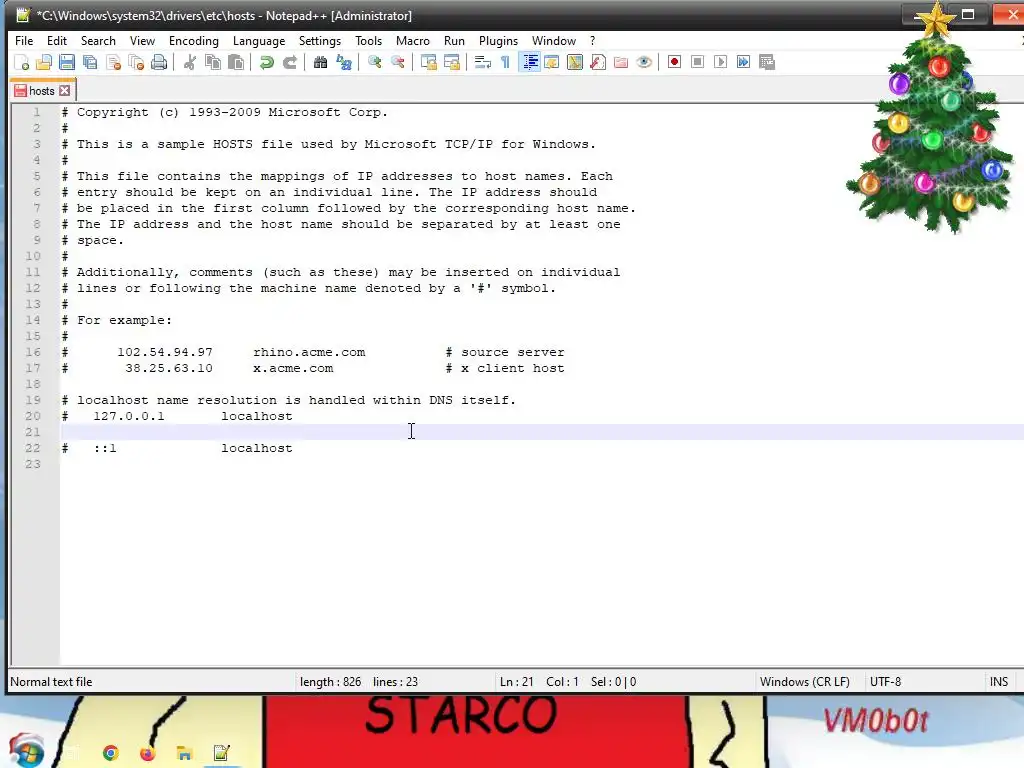
Task: Create a new document with toolbar icon
Action: 22,62
